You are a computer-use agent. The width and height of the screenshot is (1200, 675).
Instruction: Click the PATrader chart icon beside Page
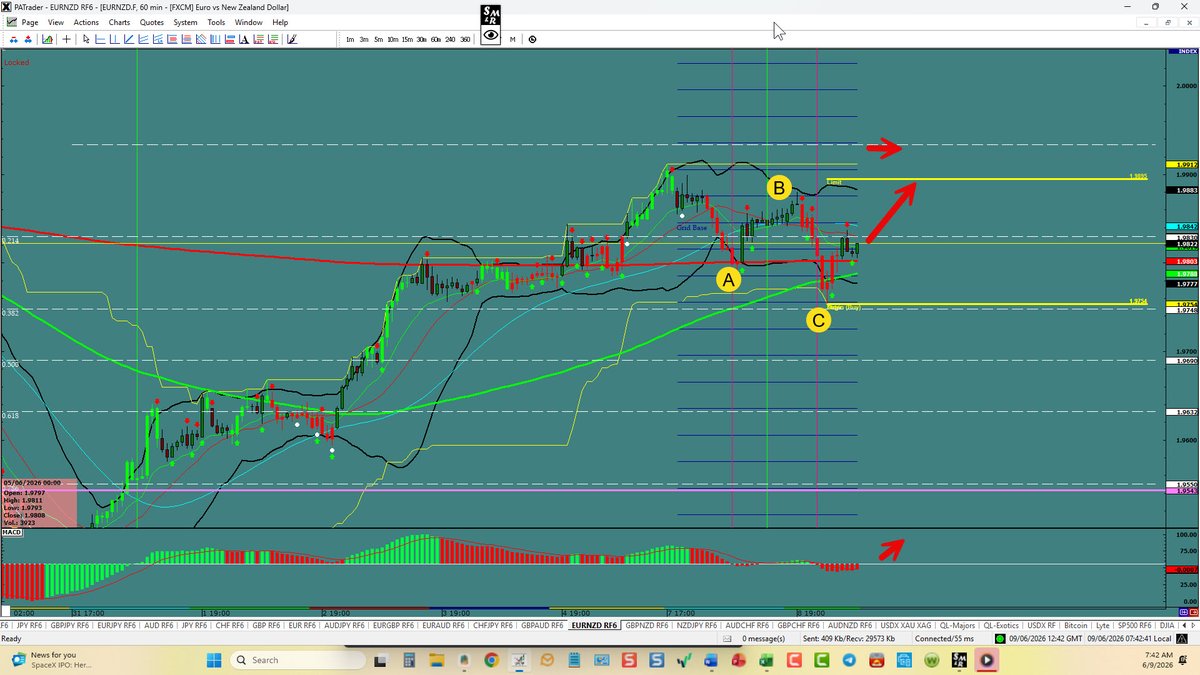tap(10, 21)
